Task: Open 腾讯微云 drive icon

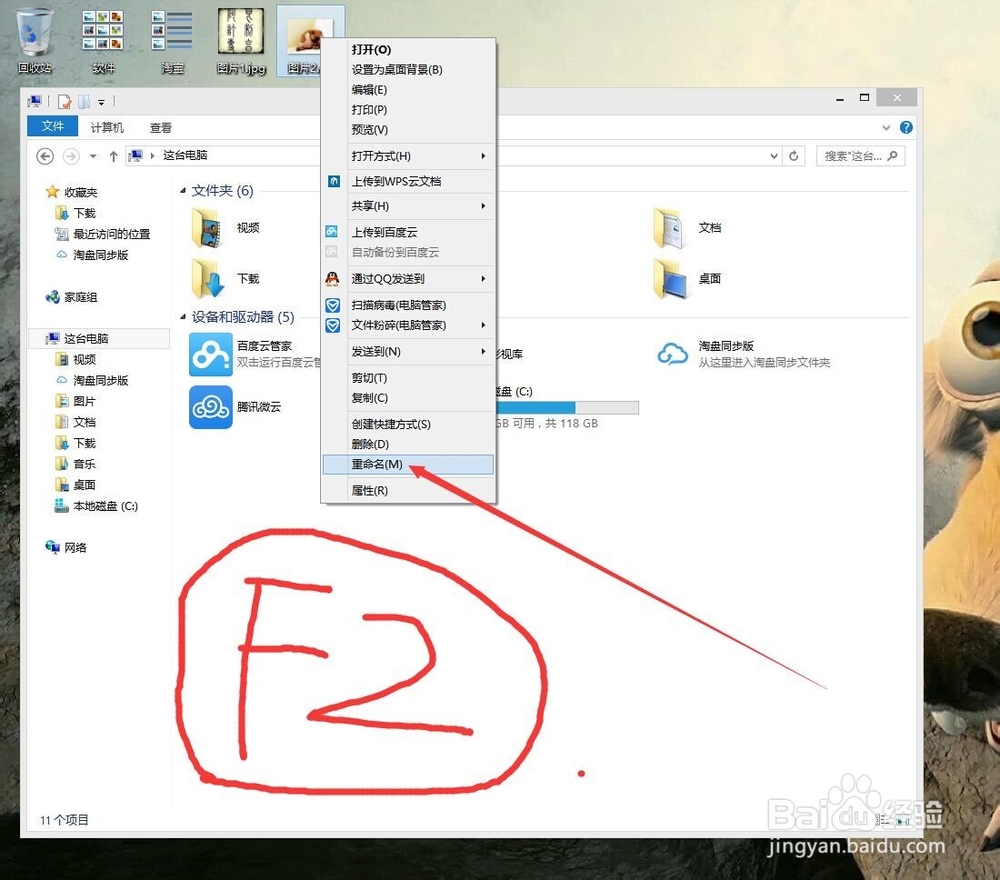Action: click(x=210, y=407)
